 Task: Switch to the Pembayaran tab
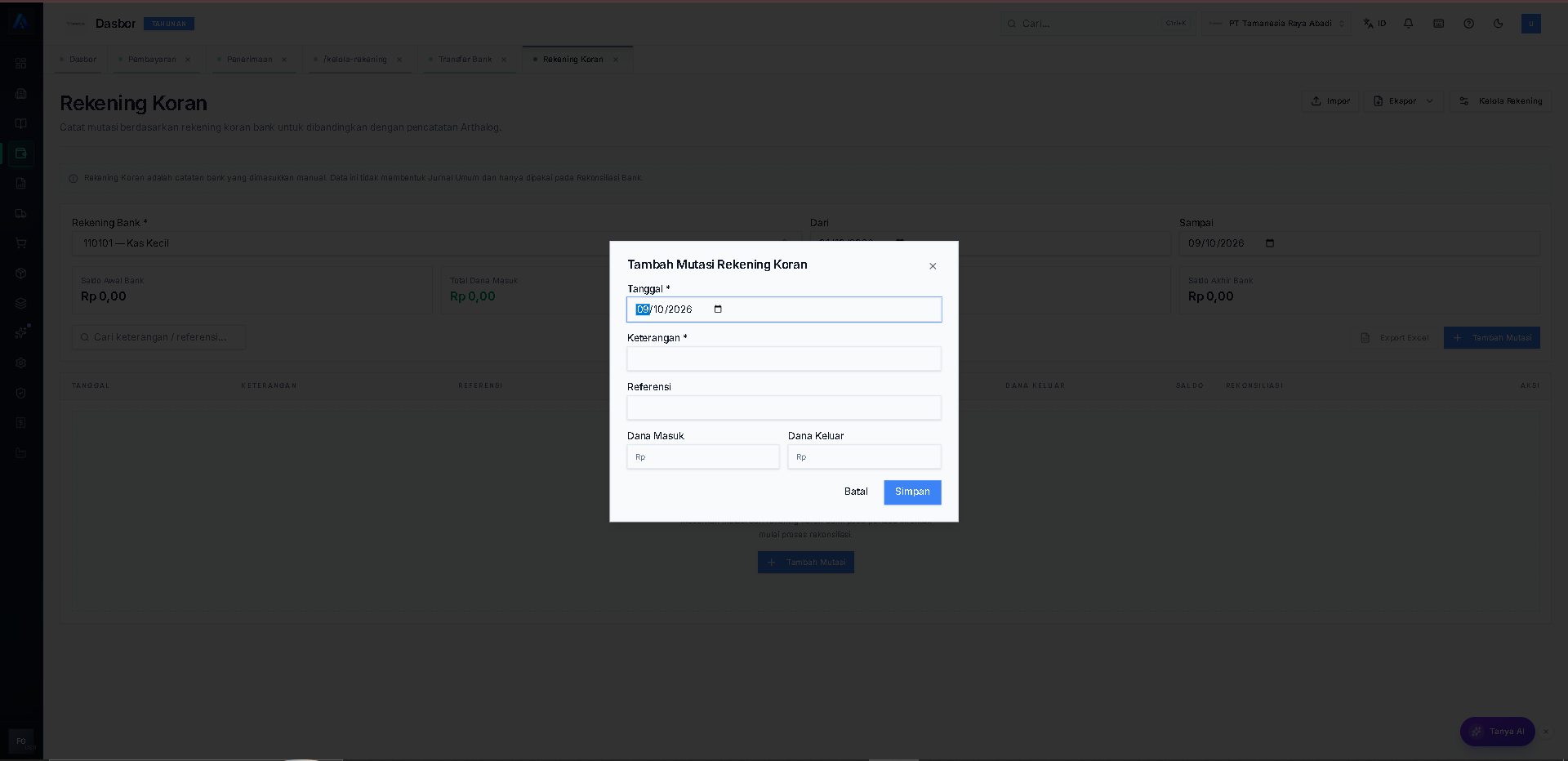[152, 60]
